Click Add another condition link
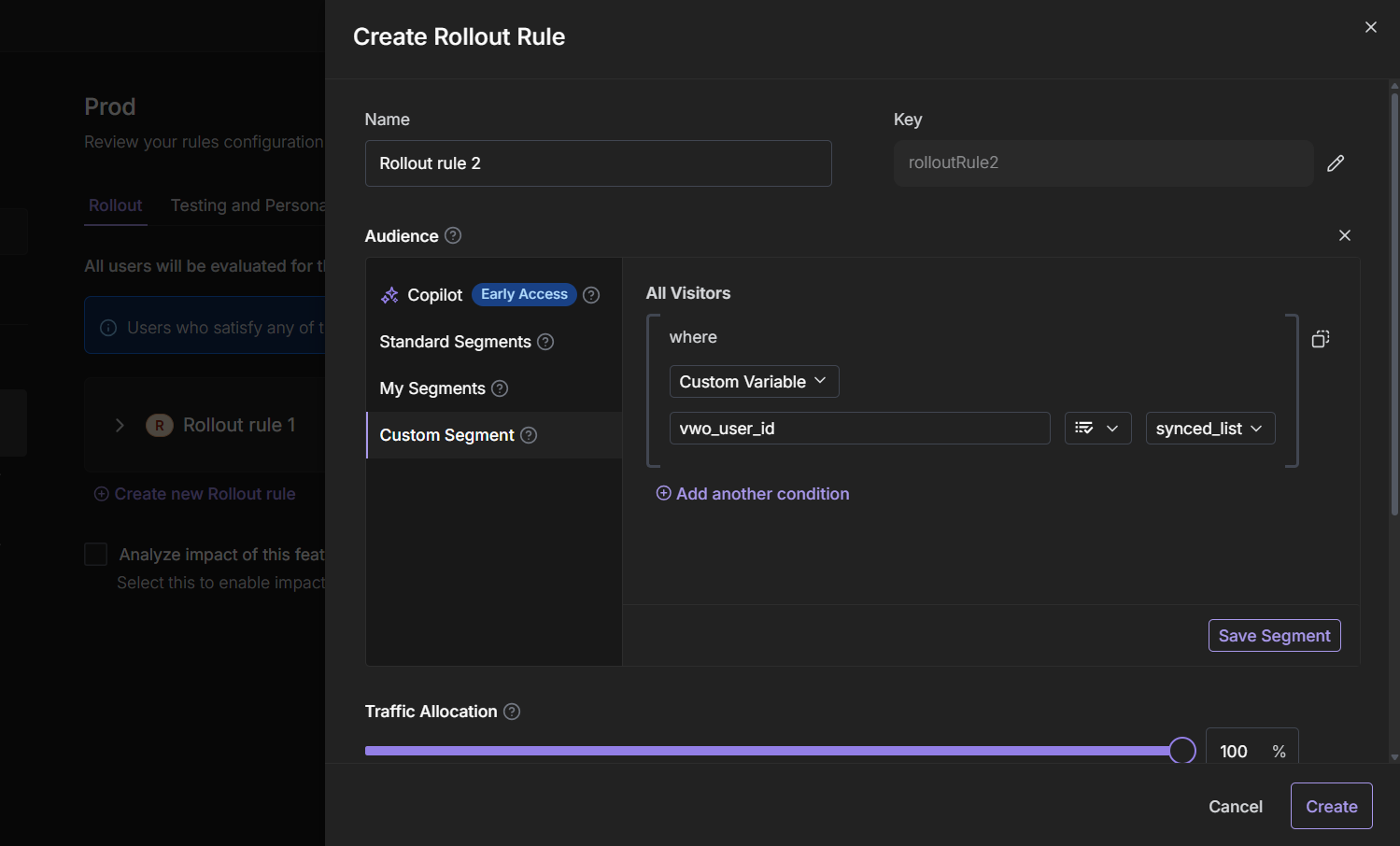The height and width of the screenshot is (846, 1400). [753, 494]
